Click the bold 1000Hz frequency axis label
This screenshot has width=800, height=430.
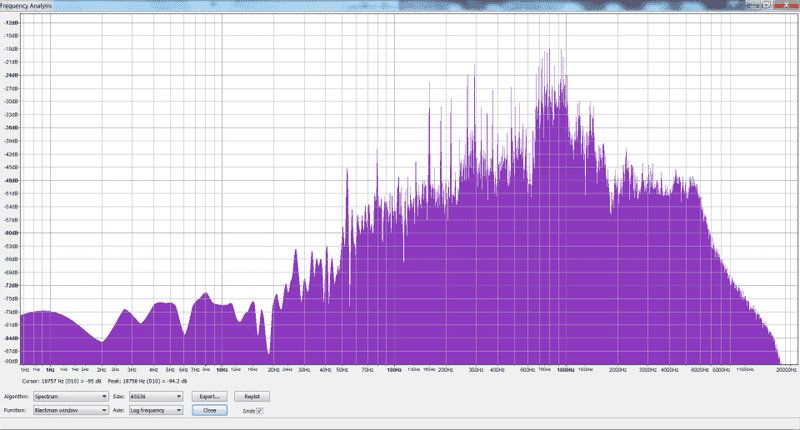click(565, 369)
